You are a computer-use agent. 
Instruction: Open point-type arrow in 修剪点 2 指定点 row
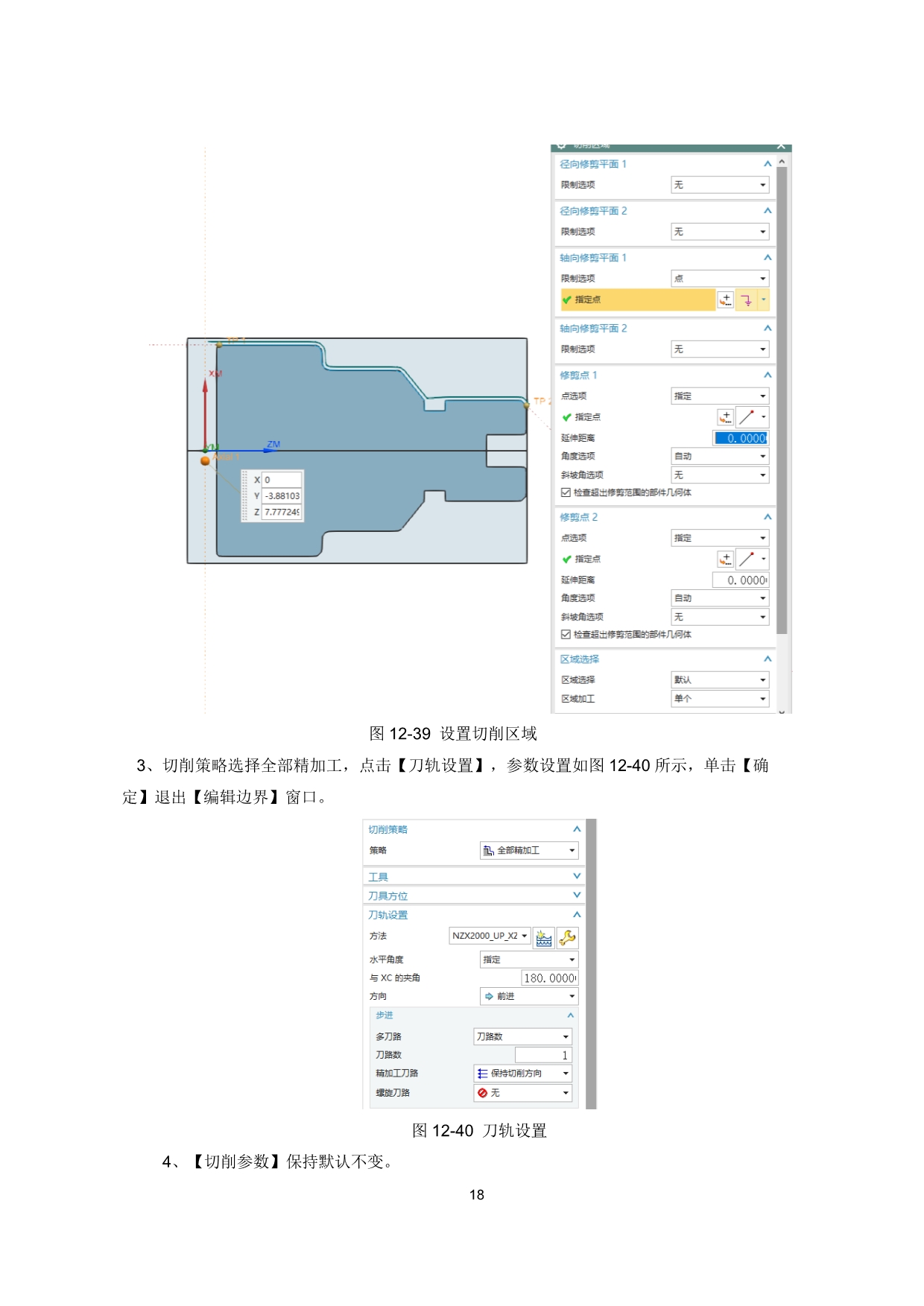[763, 559]
